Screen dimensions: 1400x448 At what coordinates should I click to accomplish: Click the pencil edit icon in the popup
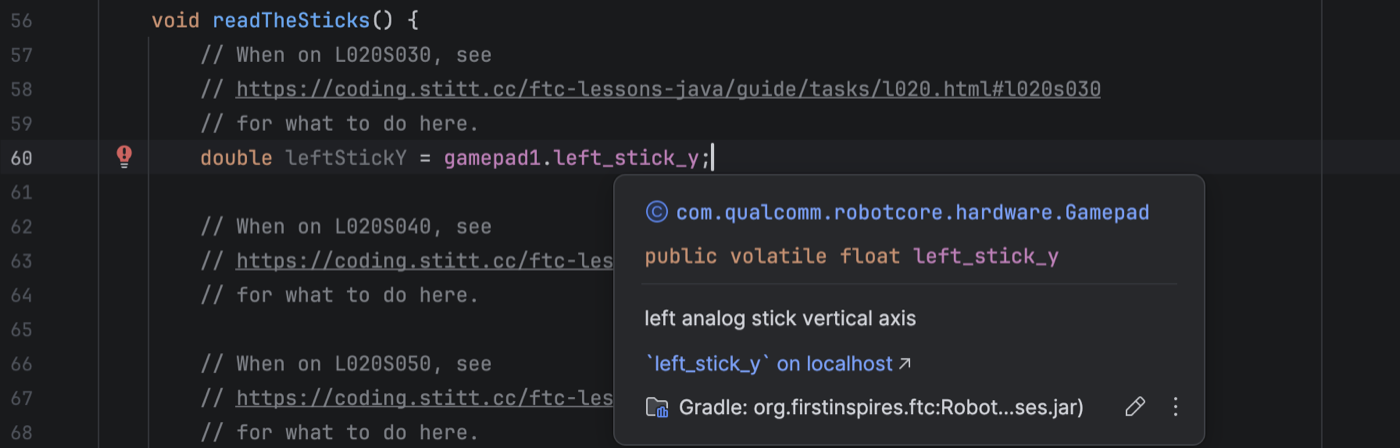click(1134, 407)
